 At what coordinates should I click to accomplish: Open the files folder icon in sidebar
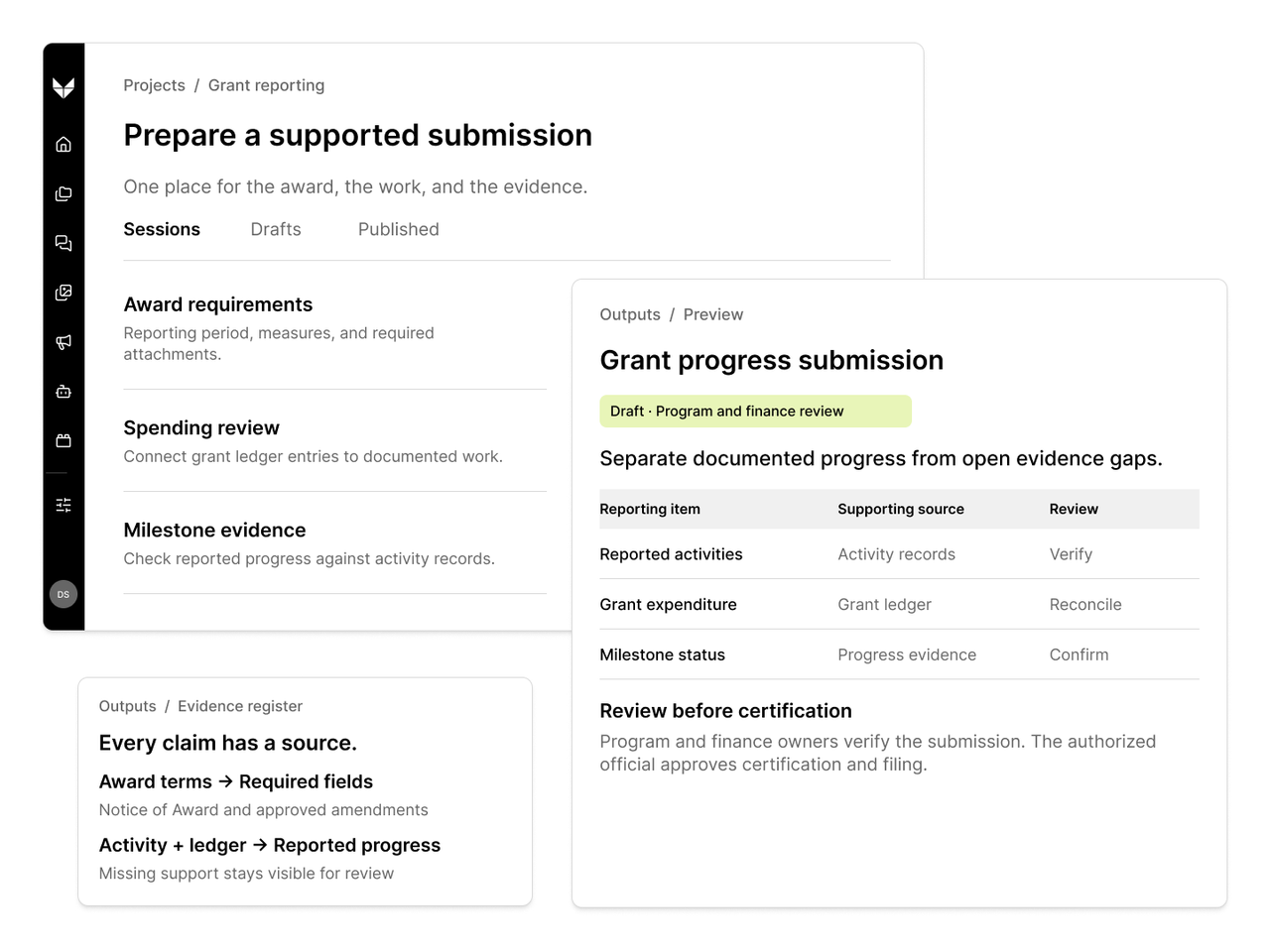pos(63,194)
